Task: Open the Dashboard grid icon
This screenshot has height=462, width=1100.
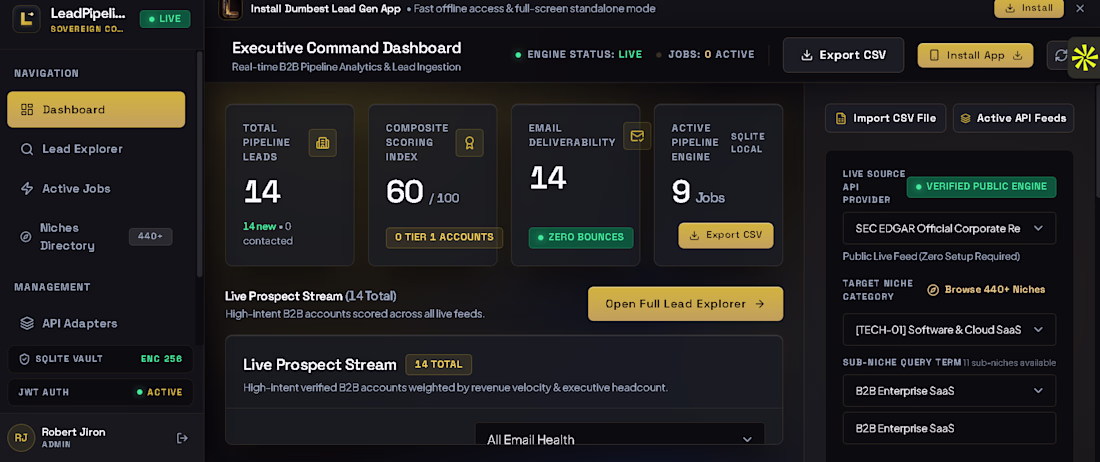Action: [x=27, y=109]
